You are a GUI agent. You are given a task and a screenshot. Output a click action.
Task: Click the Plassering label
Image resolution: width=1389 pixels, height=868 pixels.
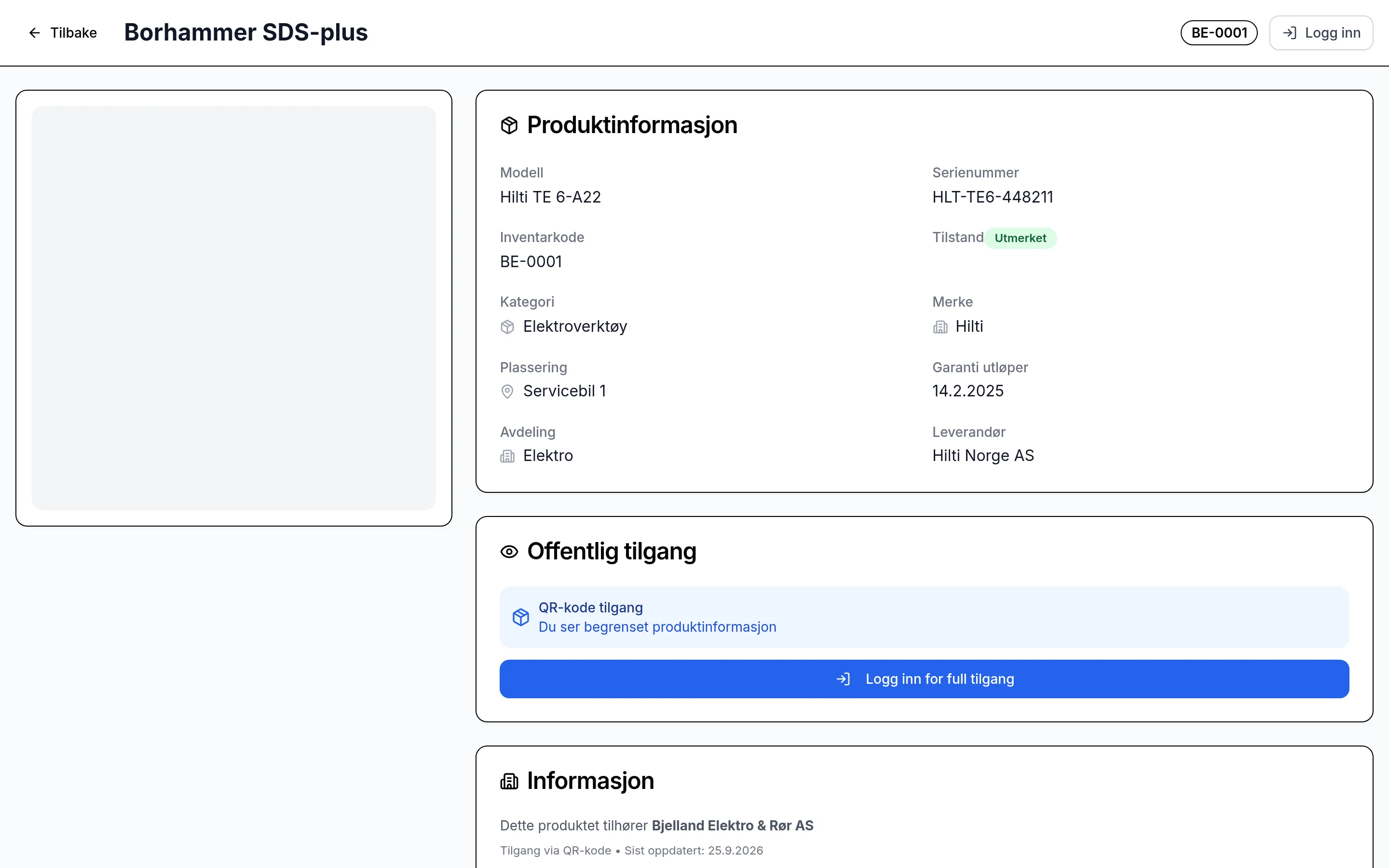coord(533,367)
